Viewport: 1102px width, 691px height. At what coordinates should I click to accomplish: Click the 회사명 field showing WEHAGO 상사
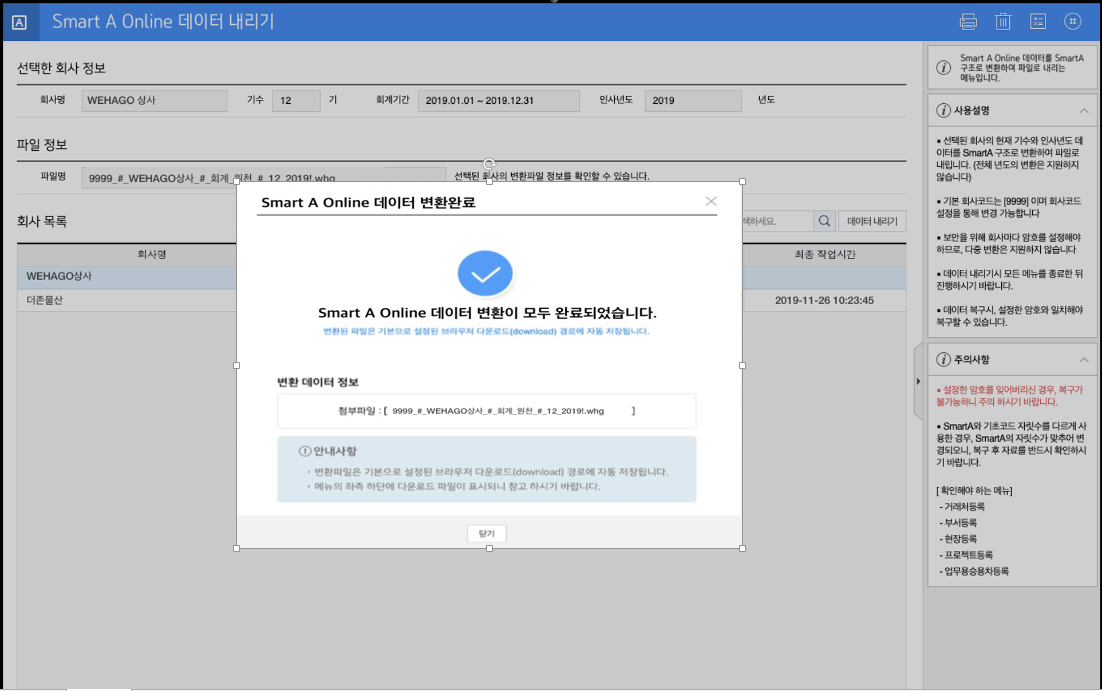pos(155,101)
